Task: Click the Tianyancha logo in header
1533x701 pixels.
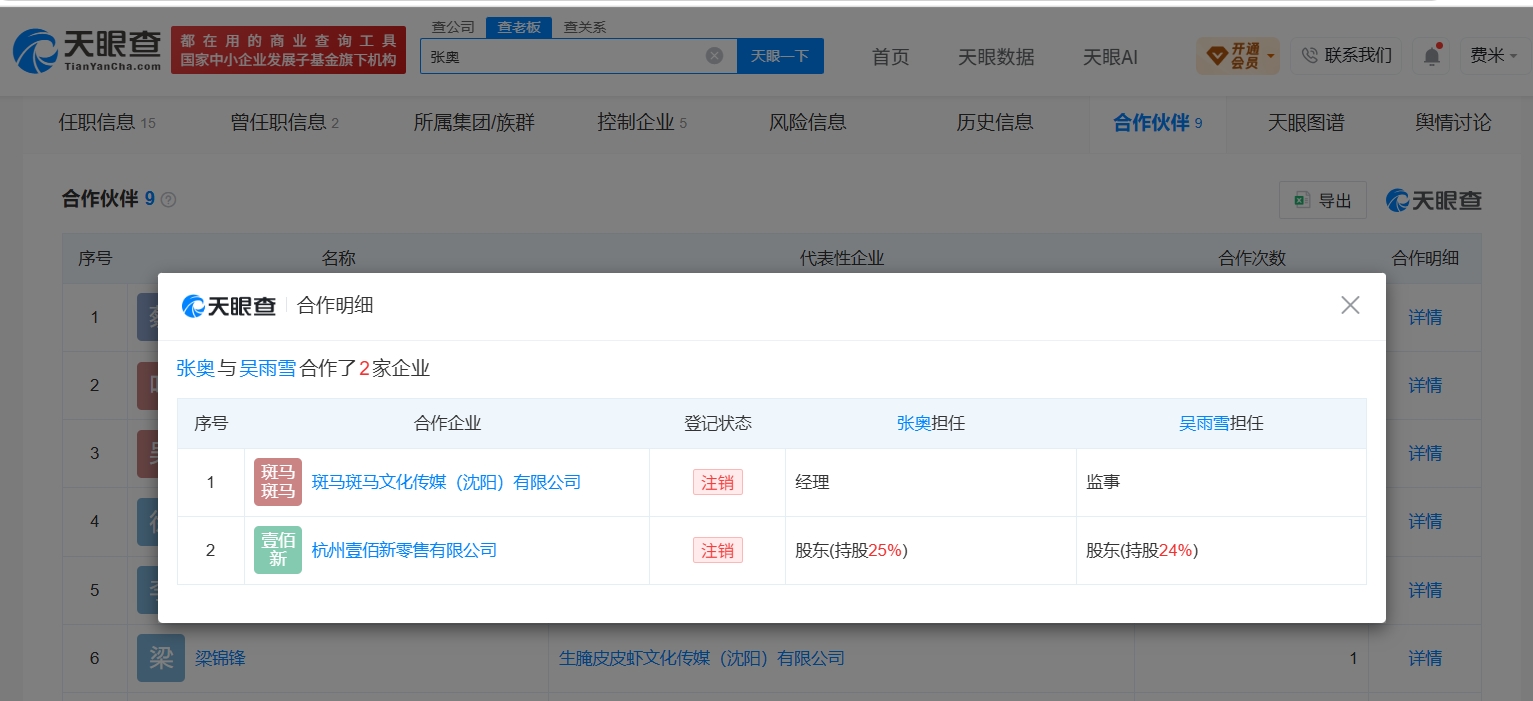Action: click(87, 50)
